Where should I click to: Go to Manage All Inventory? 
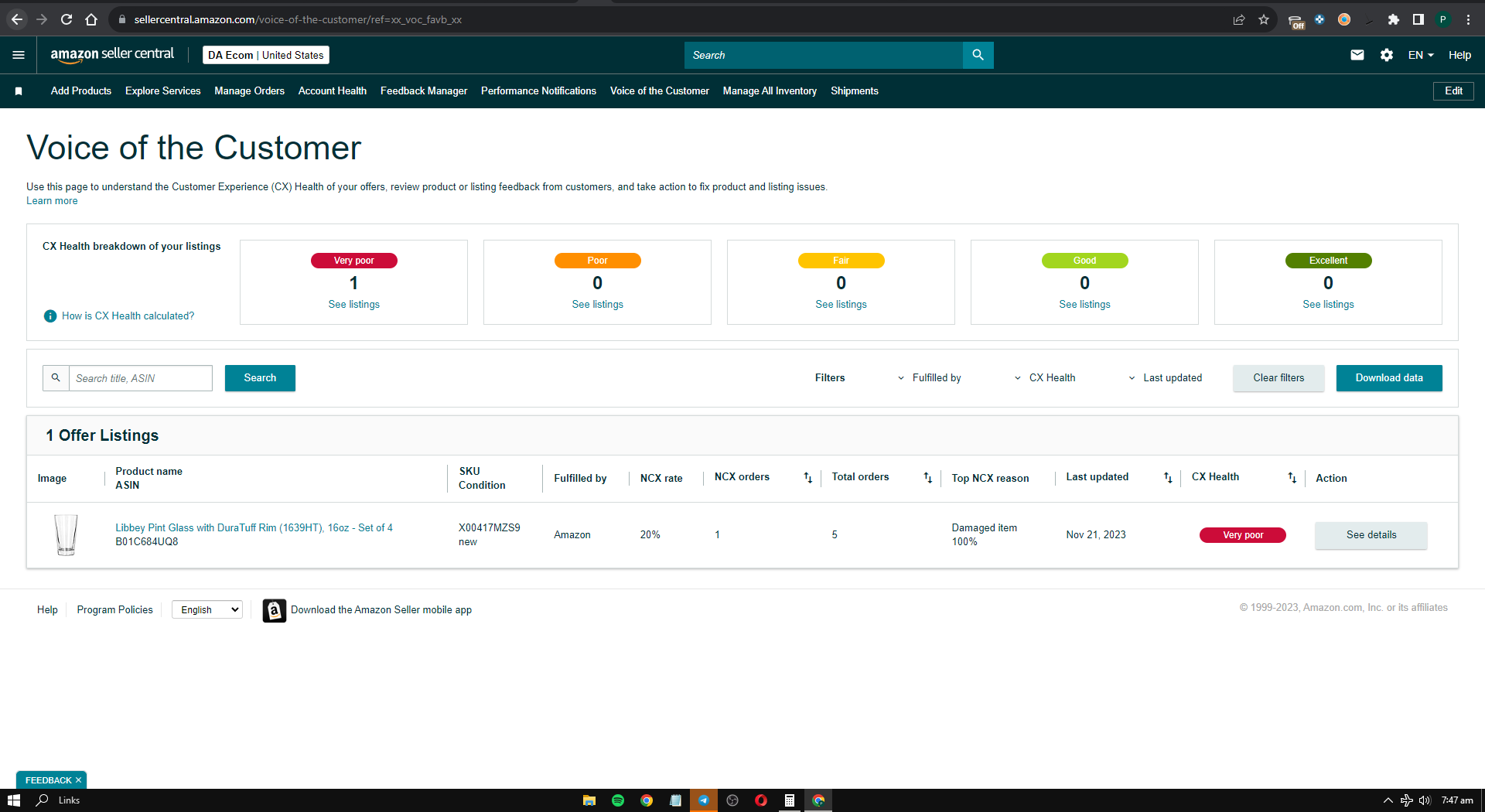click(770, 91)
